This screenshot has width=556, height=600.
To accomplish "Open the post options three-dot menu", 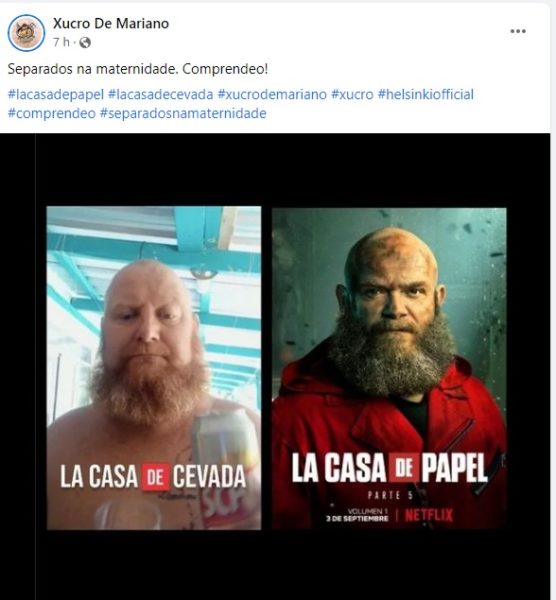I will (518, 31).
